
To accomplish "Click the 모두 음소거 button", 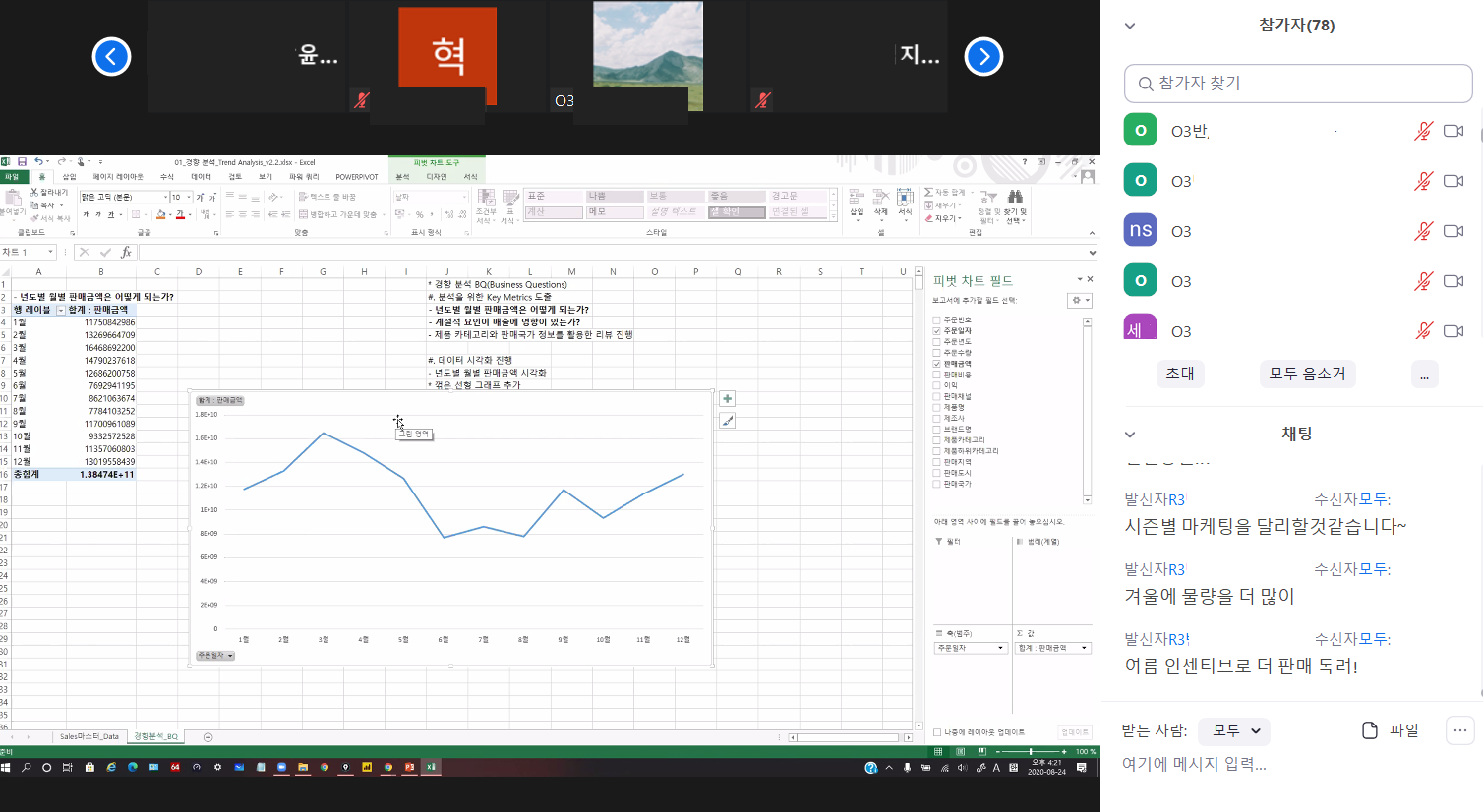I will [x=1307, y=374].
